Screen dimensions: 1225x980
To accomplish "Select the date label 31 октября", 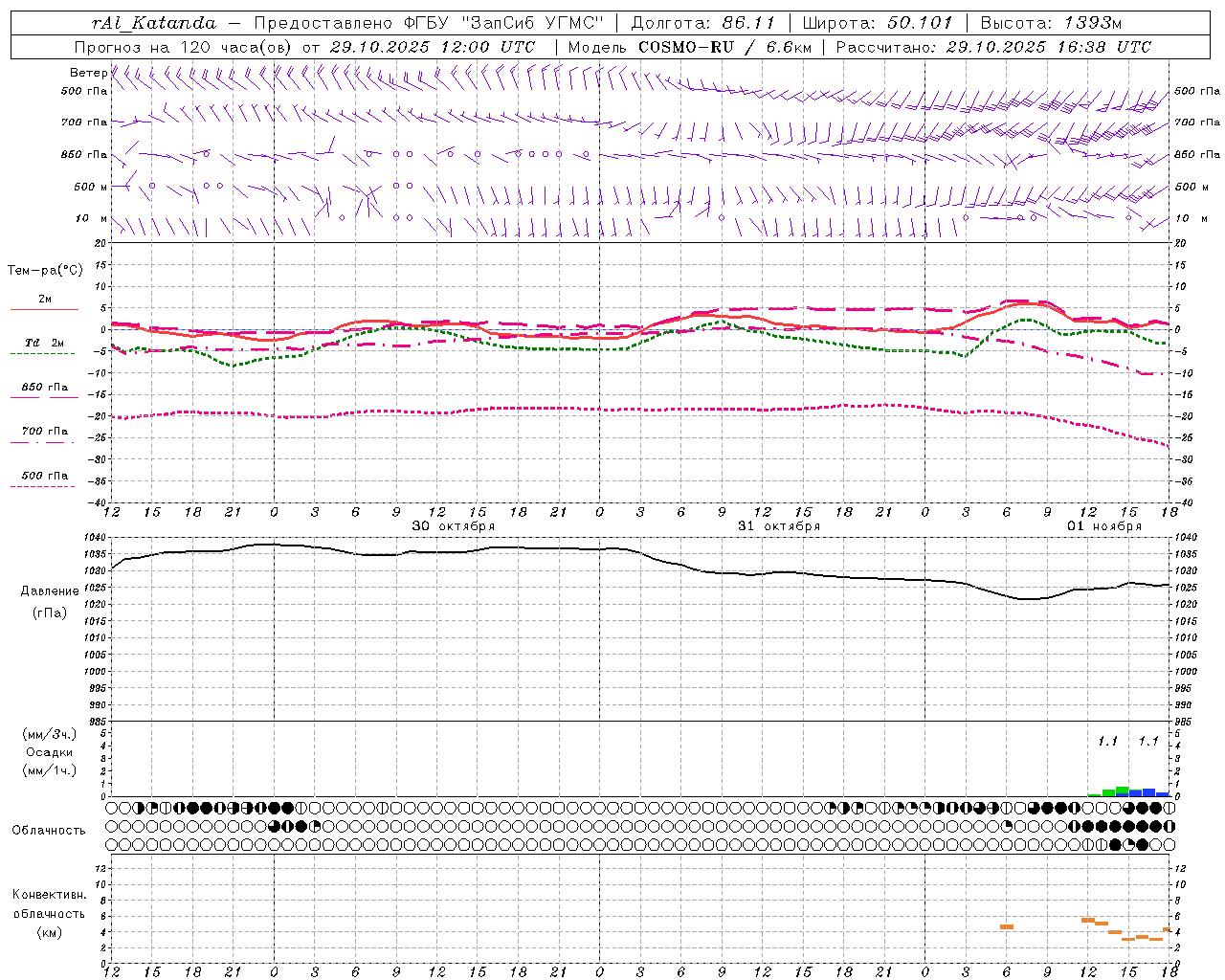I will pos(779,526).
